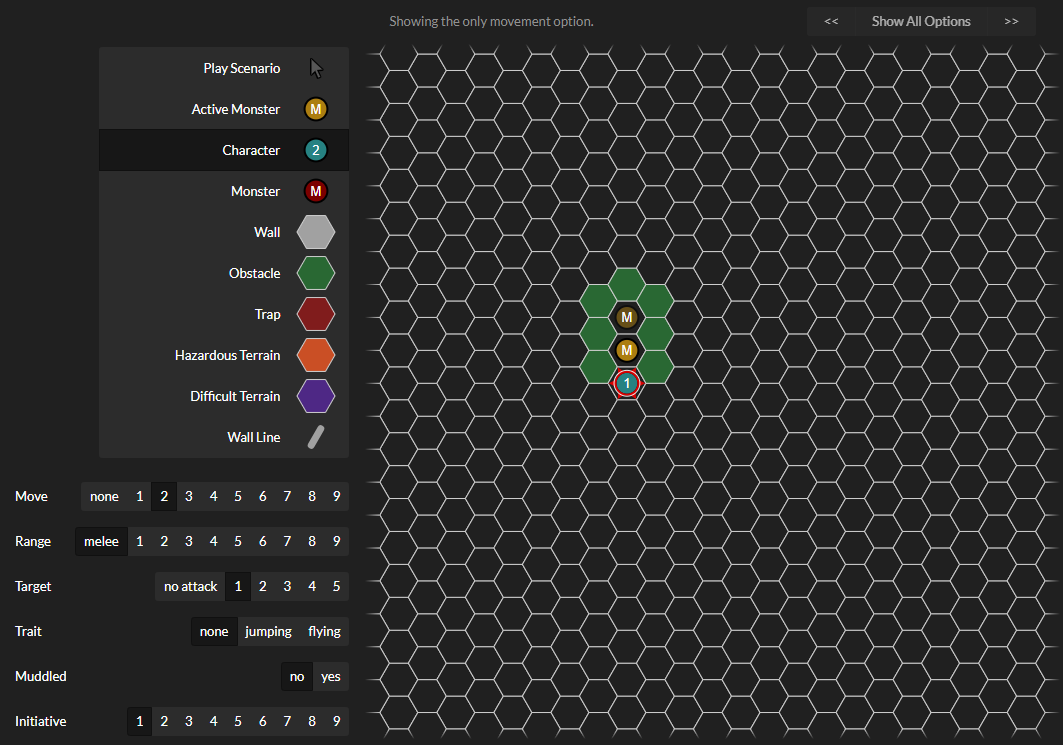Click the upper monster token on the map
1063x745 pixels.
coord(627,317)
